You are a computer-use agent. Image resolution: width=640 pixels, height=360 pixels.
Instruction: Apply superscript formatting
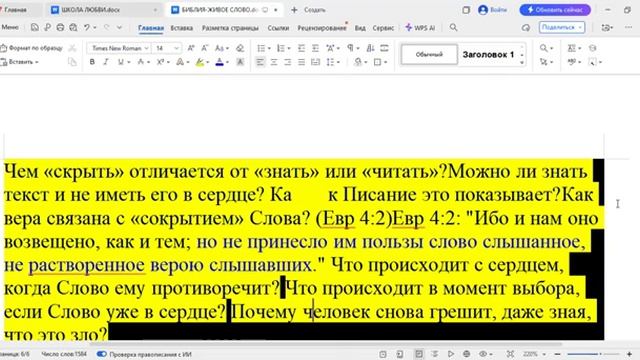pyautogui.click(x=160, y=62)
